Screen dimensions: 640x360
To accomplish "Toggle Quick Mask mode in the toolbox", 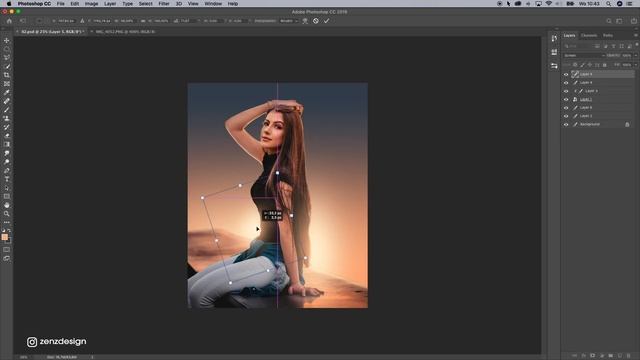I will click(7, 249).
